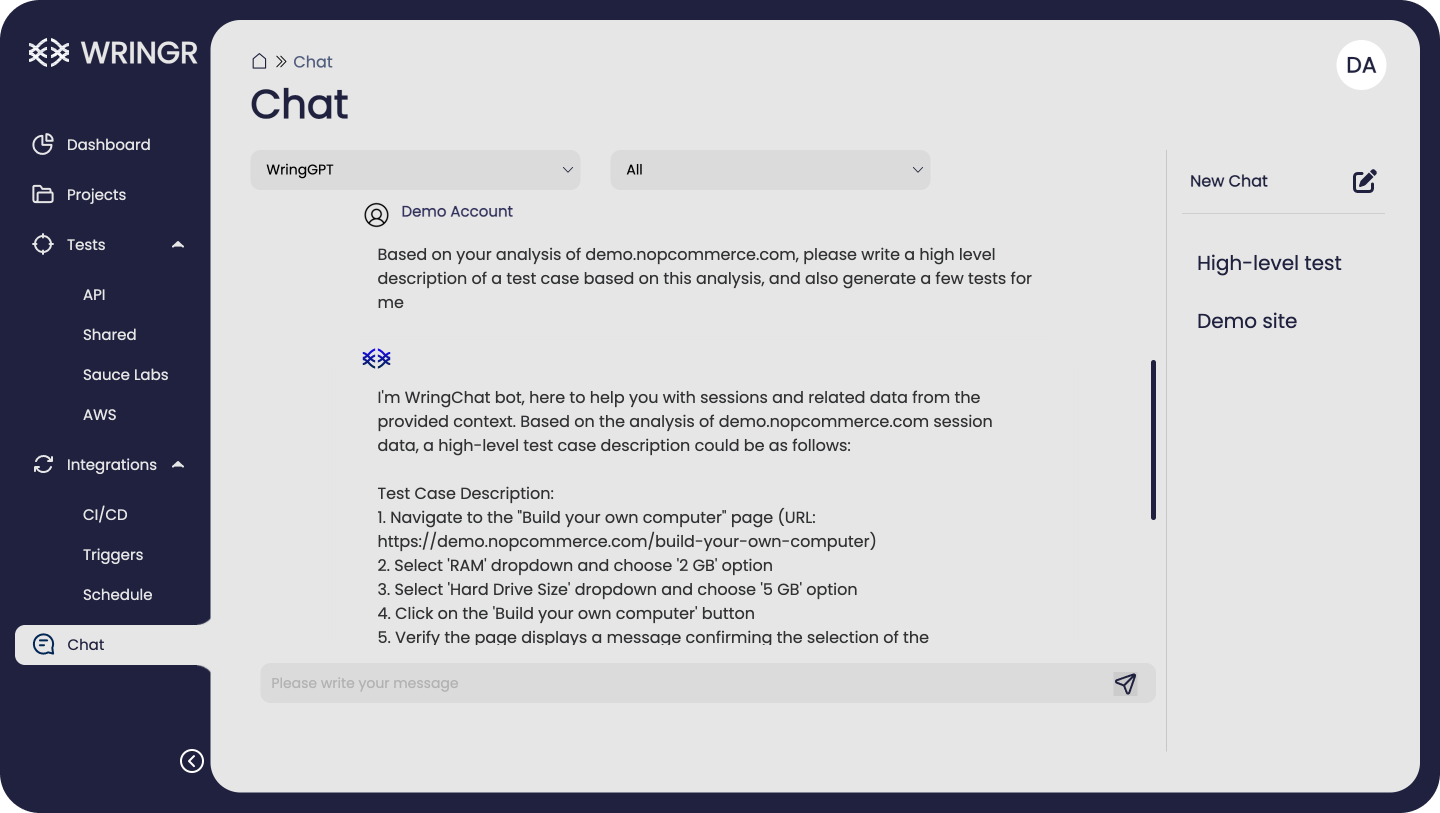
Task: Click the step '3. Select Hard Drive Size' line
Action: (618, 589)
